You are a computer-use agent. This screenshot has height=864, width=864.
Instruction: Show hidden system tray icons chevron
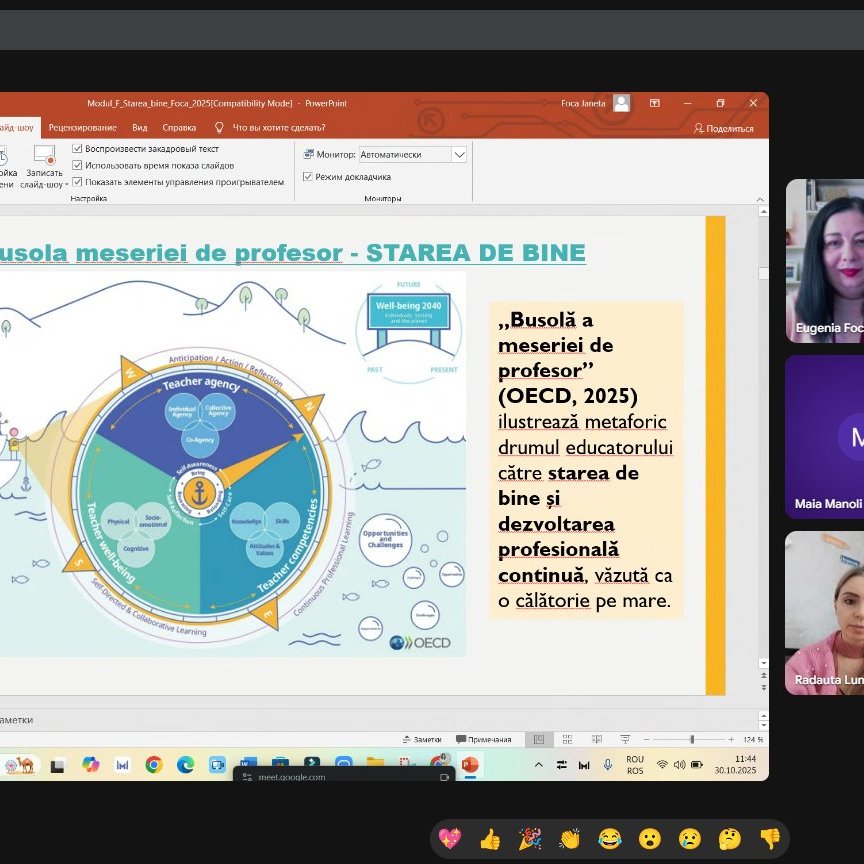(540, 765)
